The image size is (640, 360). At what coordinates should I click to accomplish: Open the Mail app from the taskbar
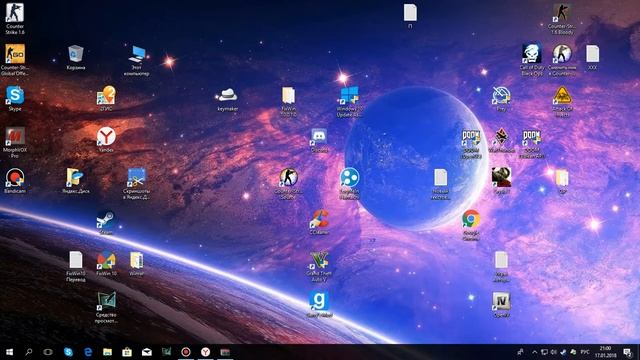(147, 352)
